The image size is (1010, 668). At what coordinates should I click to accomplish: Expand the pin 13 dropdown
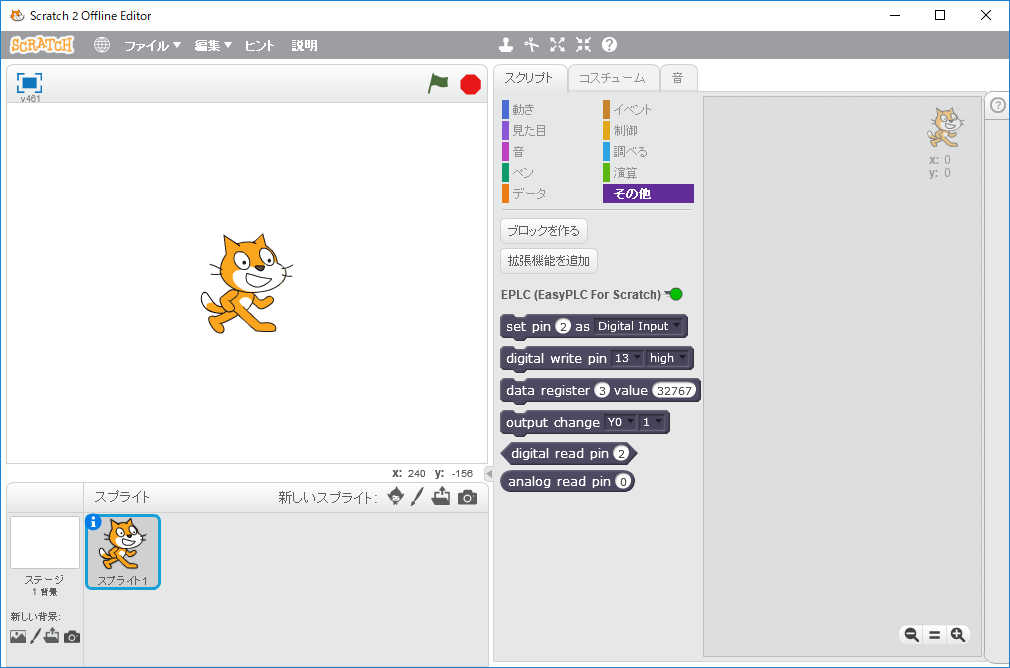coord(628,358)
